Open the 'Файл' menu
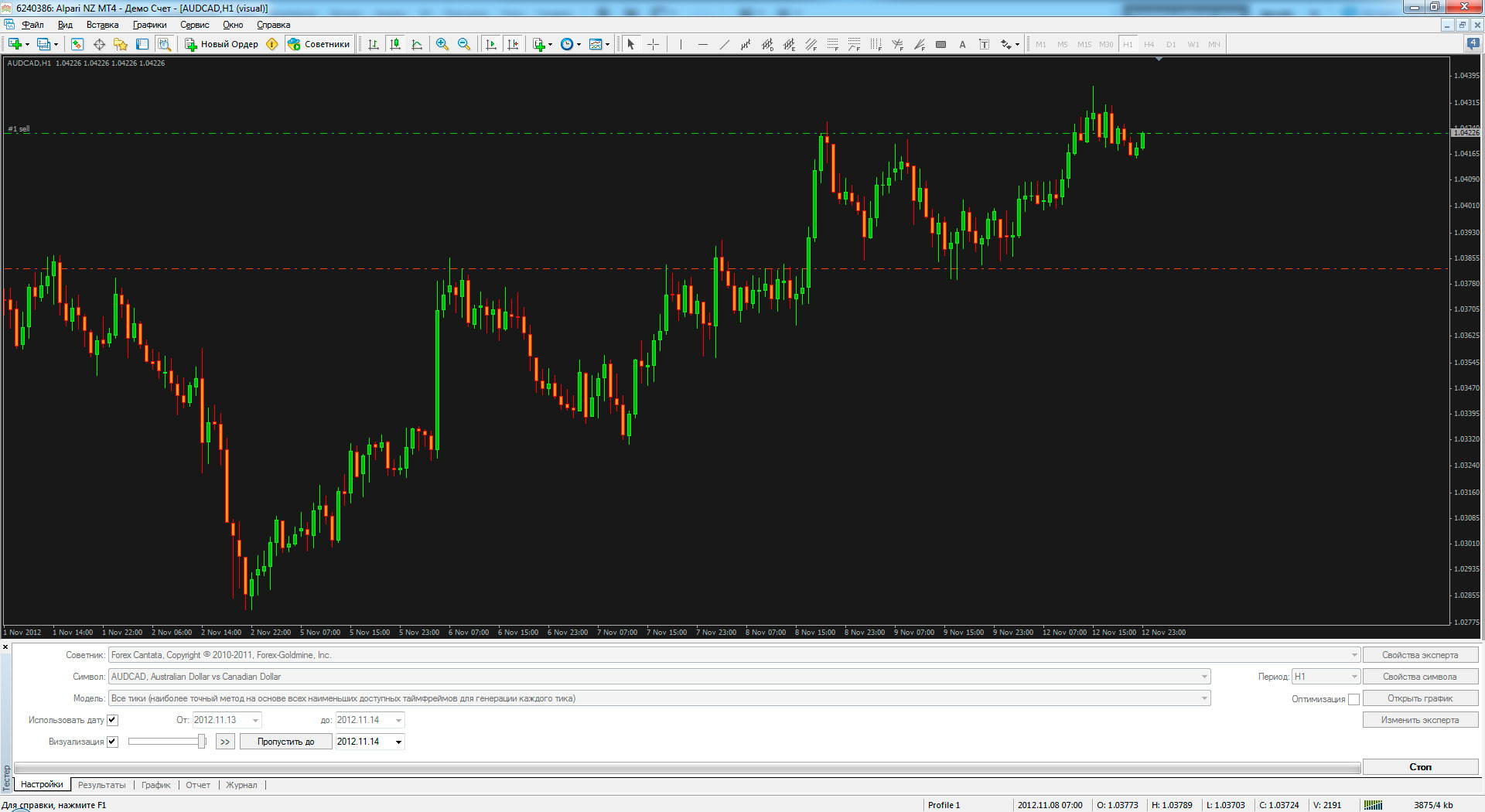This screenshot has height=812, width=1485. [32, 25]
